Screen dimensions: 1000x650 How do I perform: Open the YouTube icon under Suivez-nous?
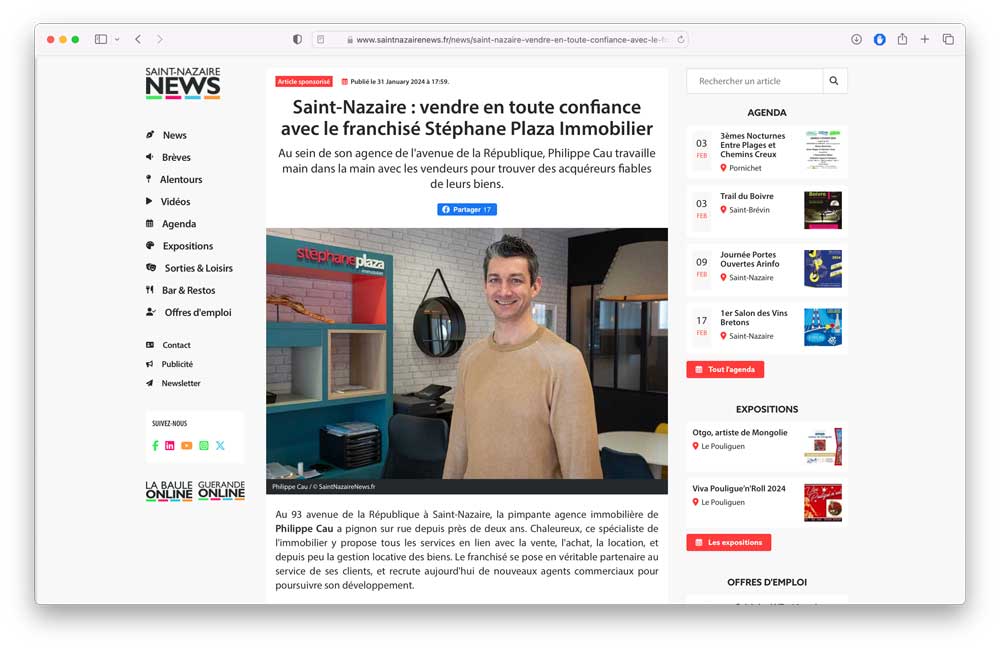(x=186, y=445)
